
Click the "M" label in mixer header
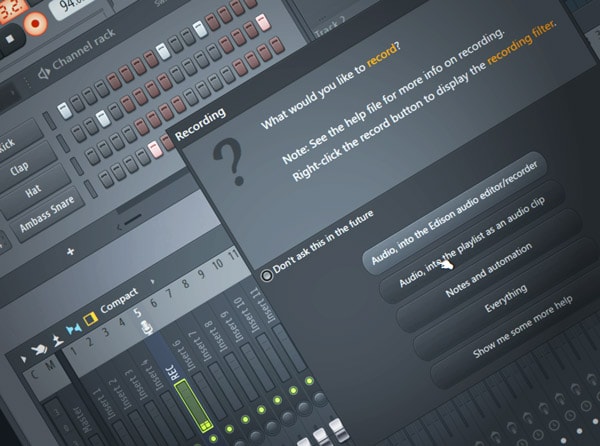pyautogui.click(x=50, y=366)
